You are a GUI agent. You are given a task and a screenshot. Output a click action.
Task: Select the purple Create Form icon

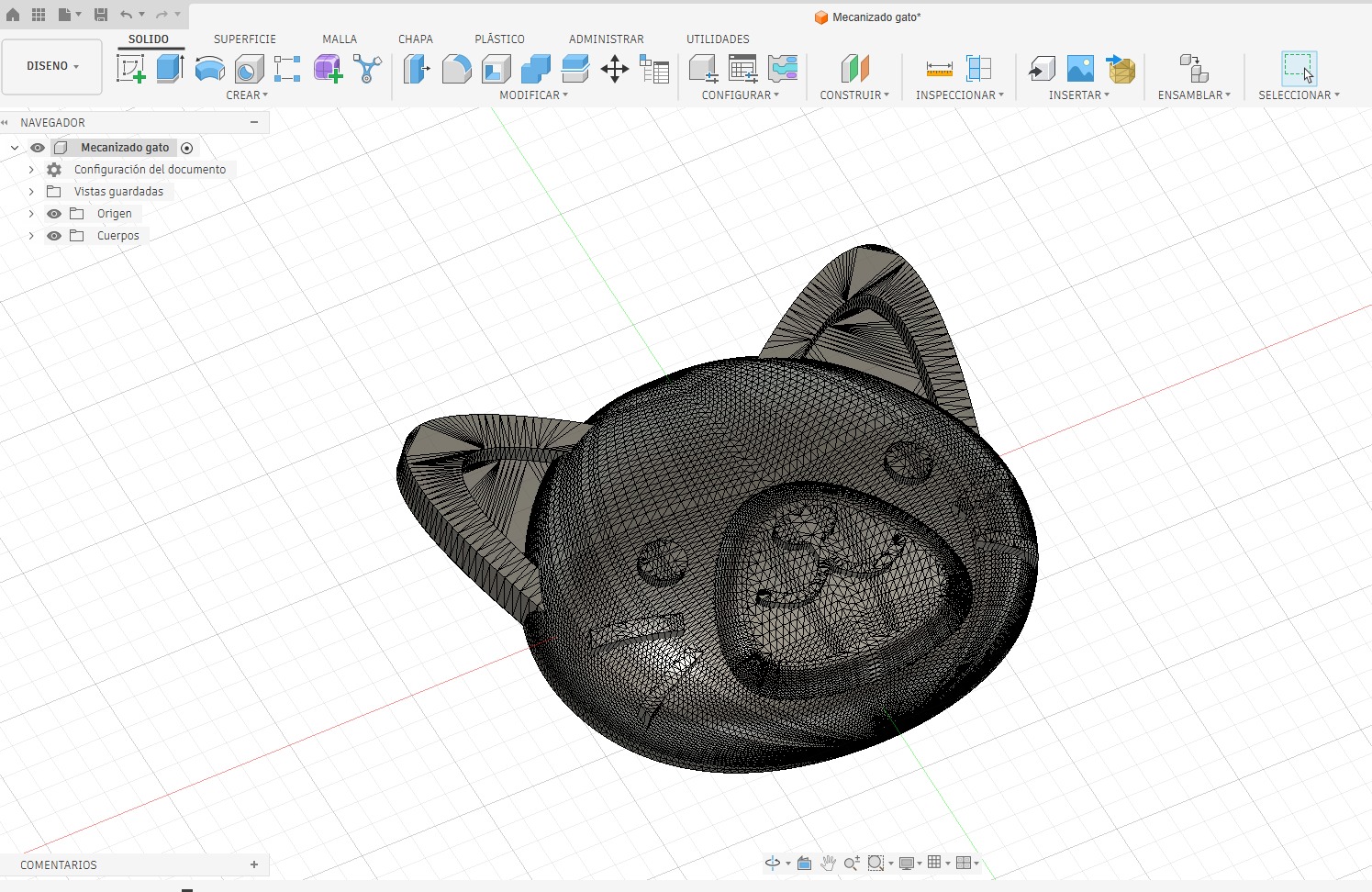click(328, 69)
